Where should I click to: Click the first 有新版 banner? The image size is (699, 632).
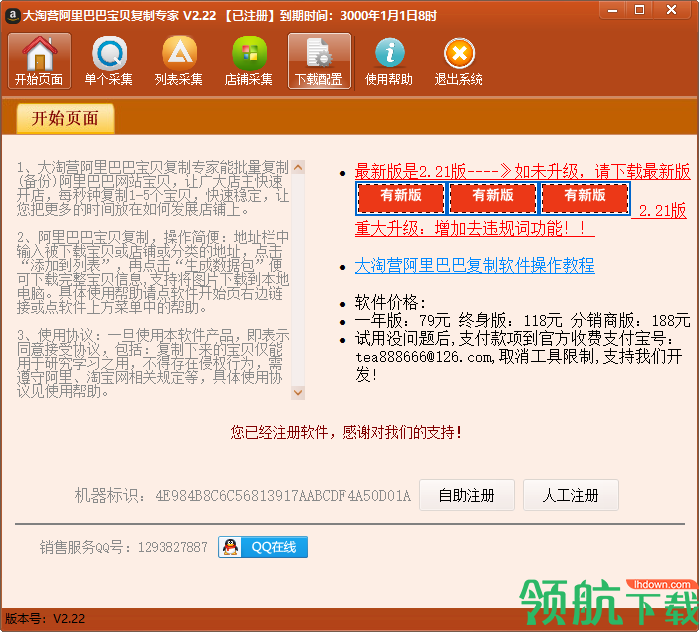400,197
